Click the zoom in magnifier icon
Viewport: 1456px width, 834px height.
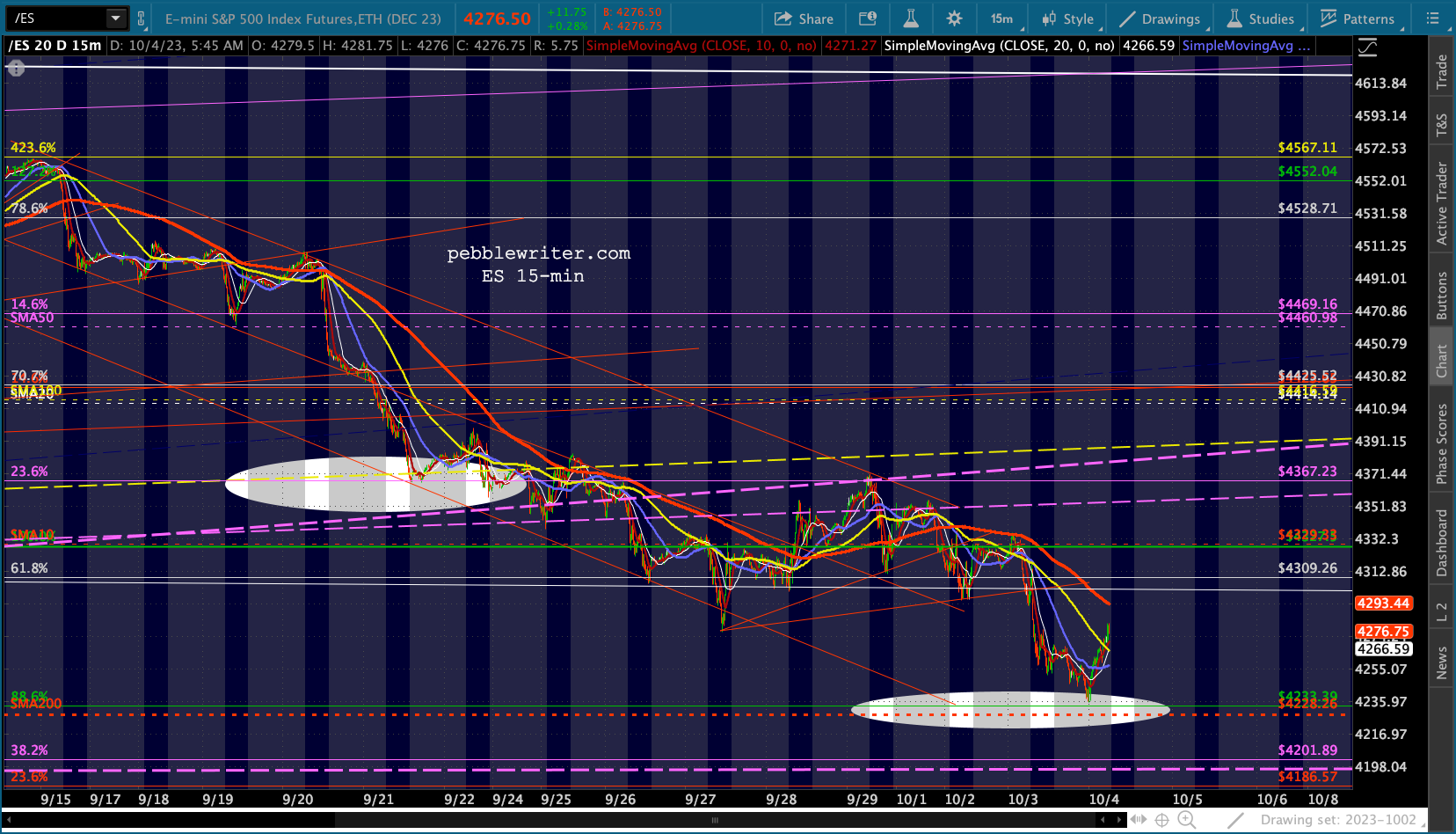pyautogui.click(x=1187, y=820)
